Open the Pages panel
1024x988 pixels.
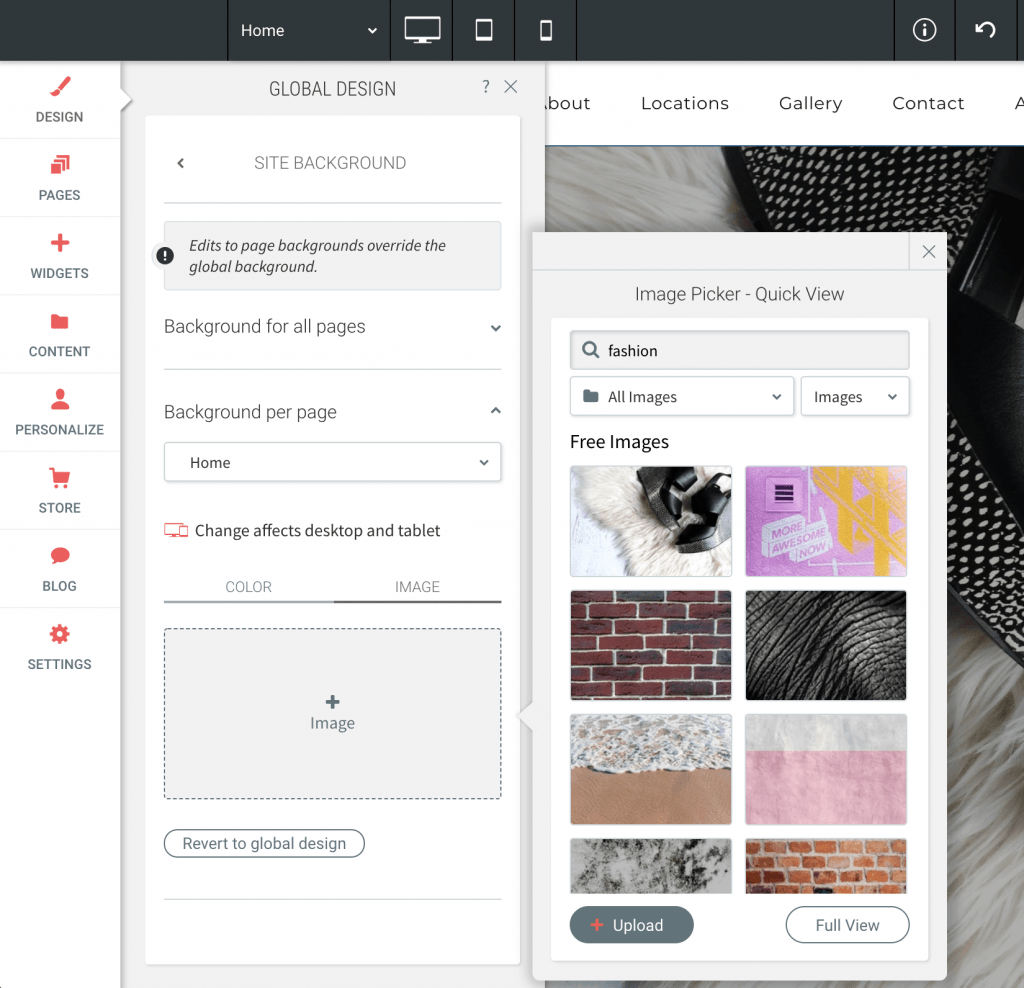click(x=59, y=178)
